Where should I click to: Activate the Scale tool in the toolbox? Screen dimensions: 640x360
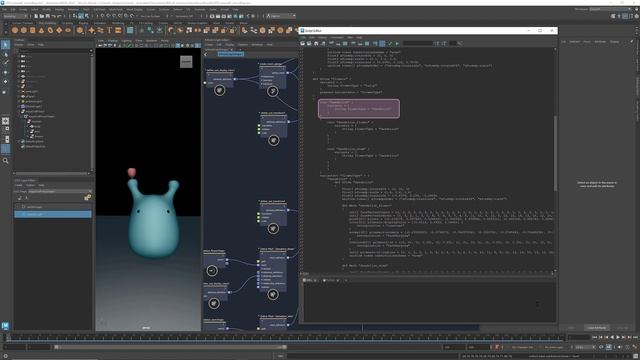pyautogui.click(x=5, y=91)
